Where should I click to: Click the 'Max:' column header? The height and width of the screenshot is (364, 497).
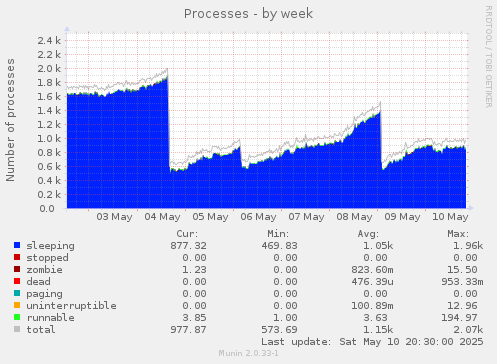[459, 234]
